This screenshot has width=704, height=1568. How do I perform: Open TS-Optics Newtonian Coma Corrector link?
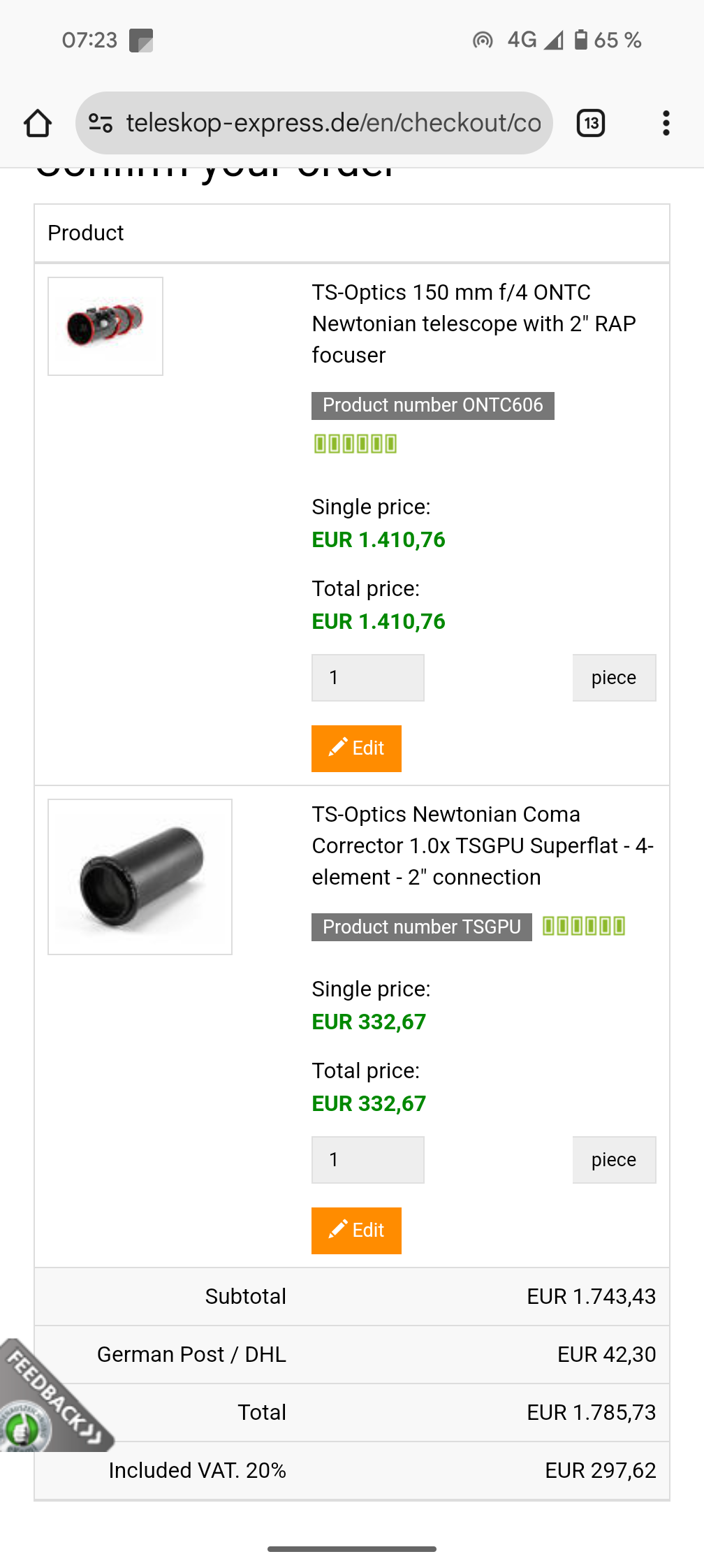482,845
